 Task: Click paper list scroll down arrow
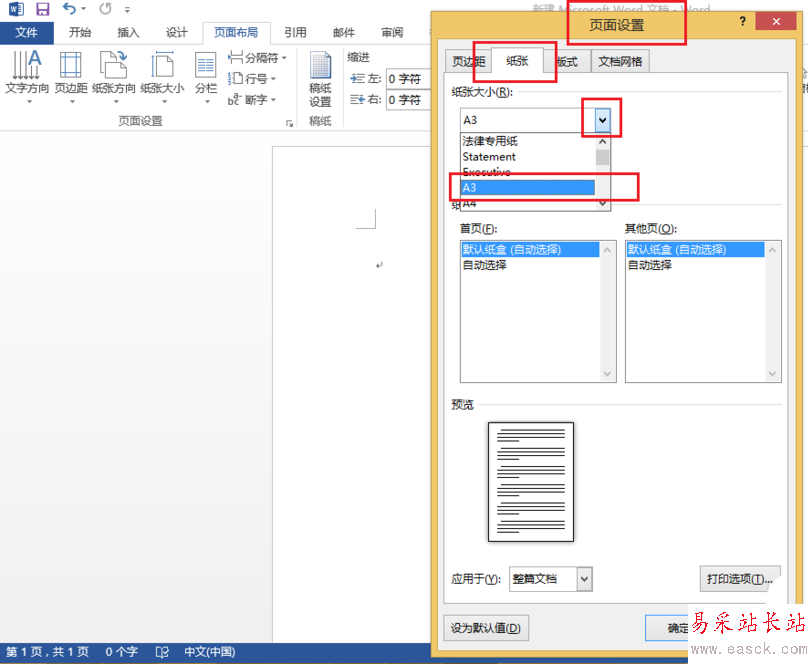point(602,204)
